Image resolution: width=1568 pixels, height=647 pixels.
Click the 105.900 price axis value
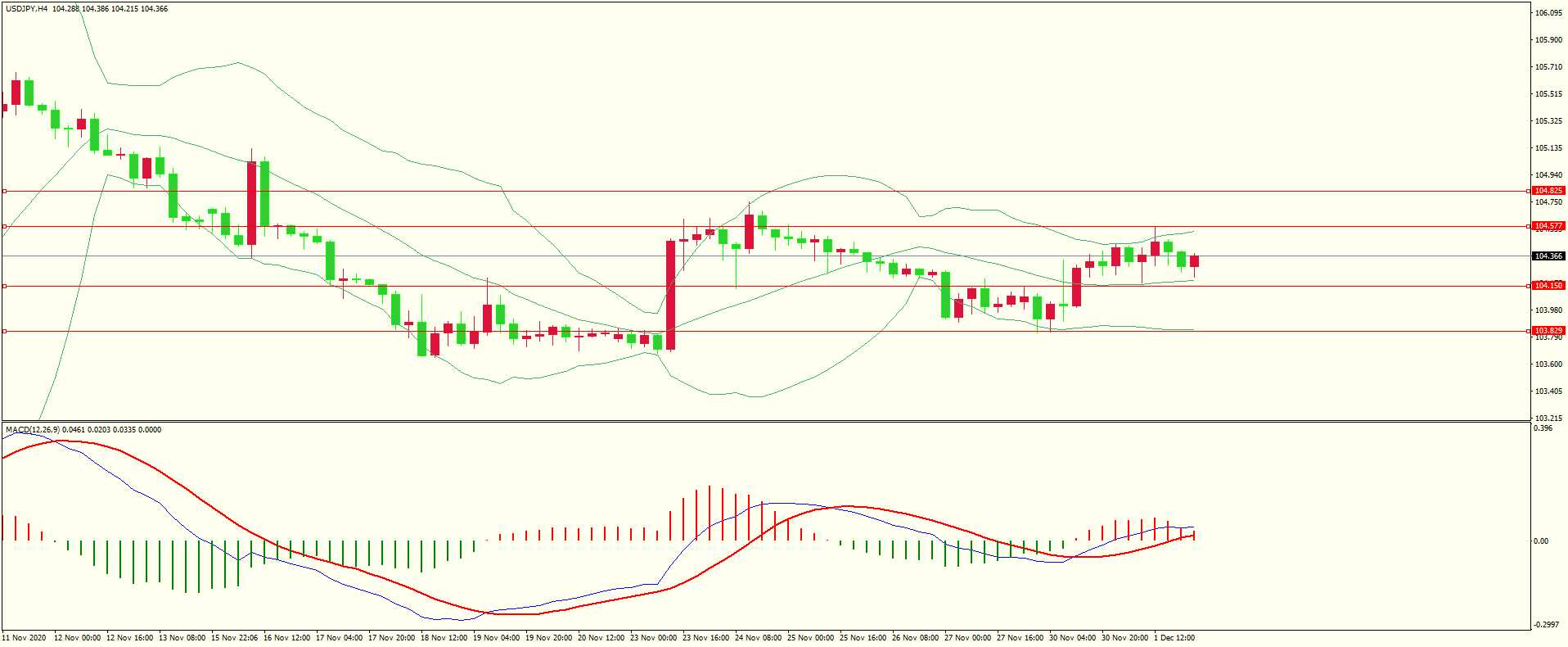[1548, 40]
